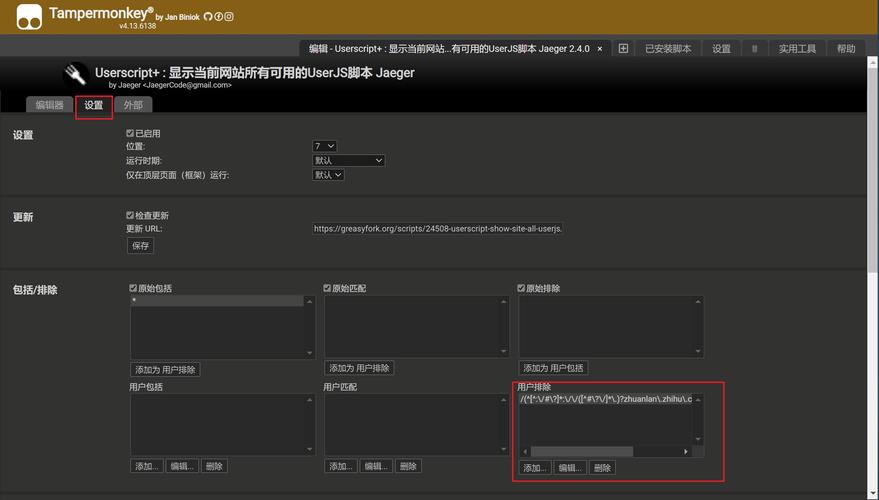Viewport: 879px width, 500px height.
Task: Open the 实用工具 tab
Action: click(797, 49)
